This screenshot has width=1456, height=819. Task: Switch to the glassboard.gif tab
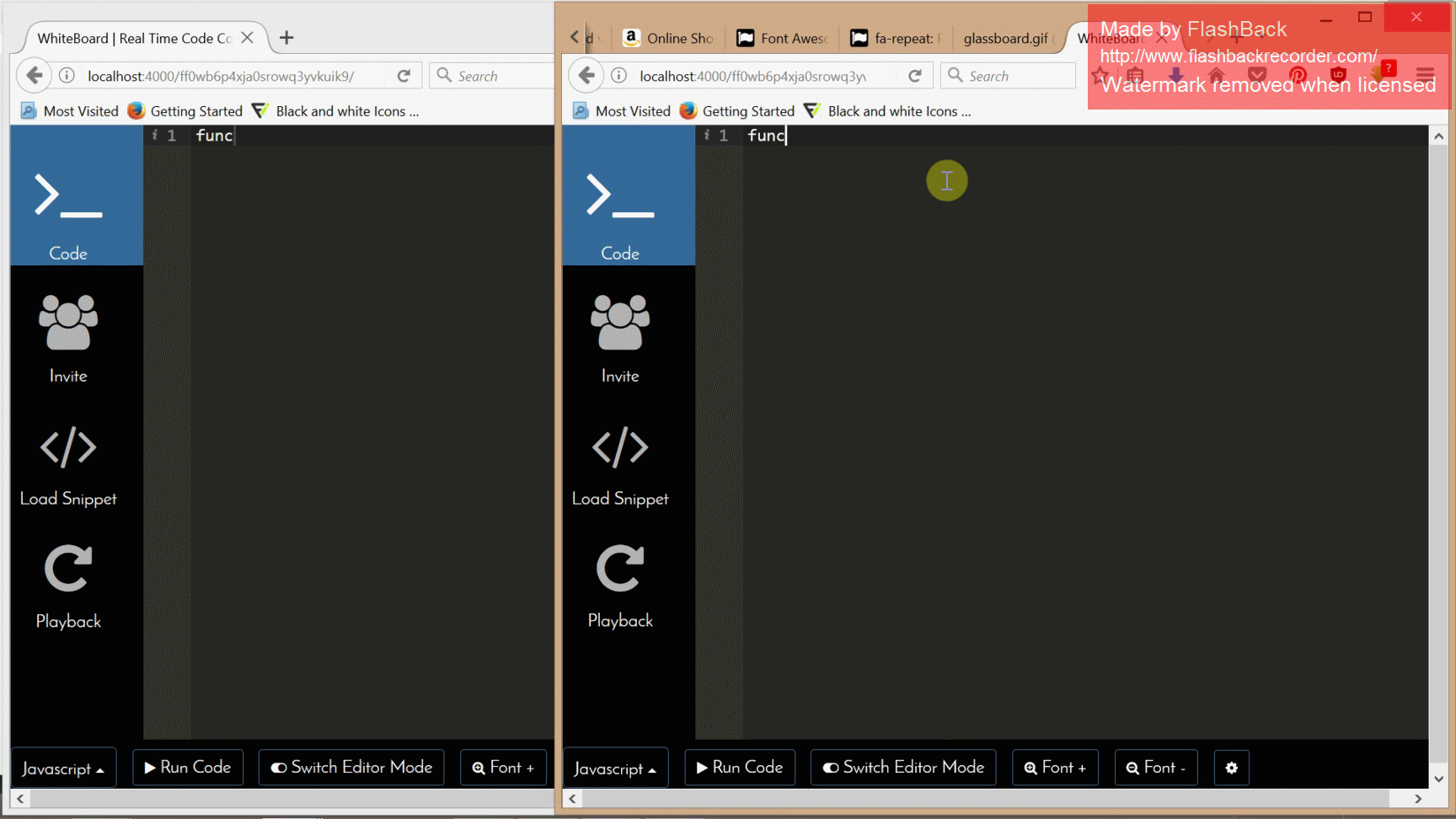pos(1006,38)
